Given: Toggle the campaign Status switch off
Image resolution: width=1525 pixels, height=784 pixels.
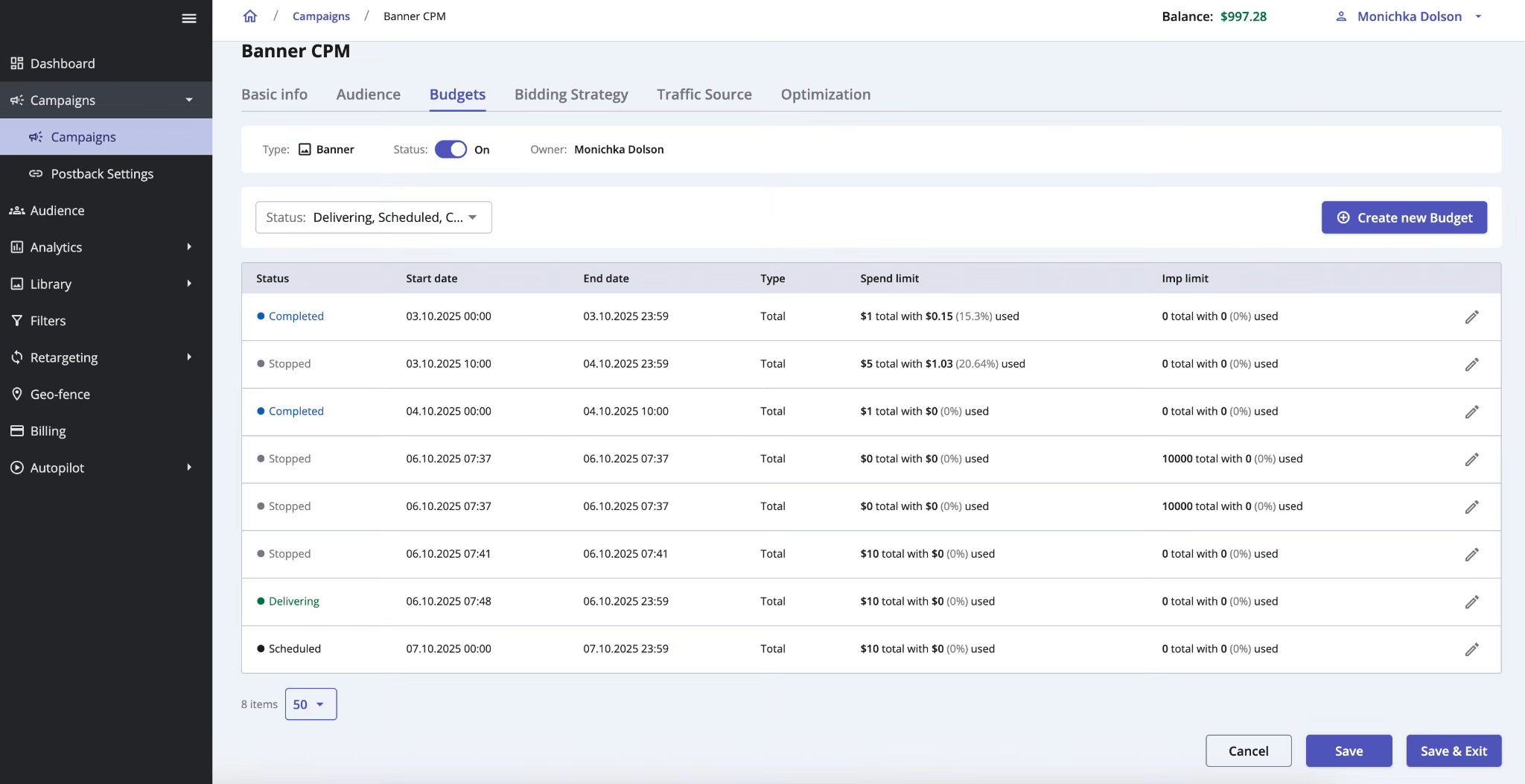Looking at the screenshot, I should point(450,149).
